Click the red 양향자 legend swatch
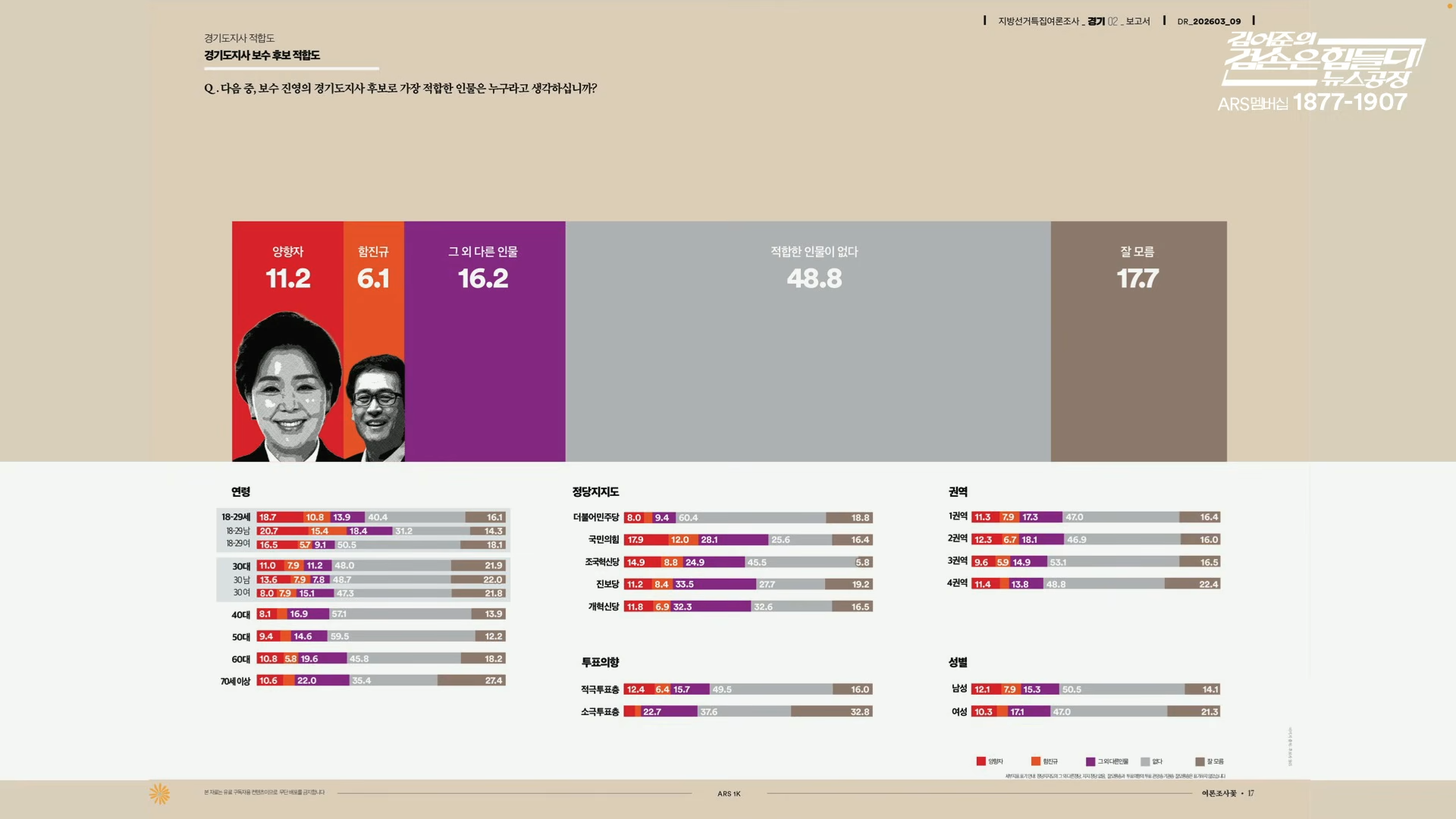Viewport: 1456px width, 819px height. tap(981, 761)
